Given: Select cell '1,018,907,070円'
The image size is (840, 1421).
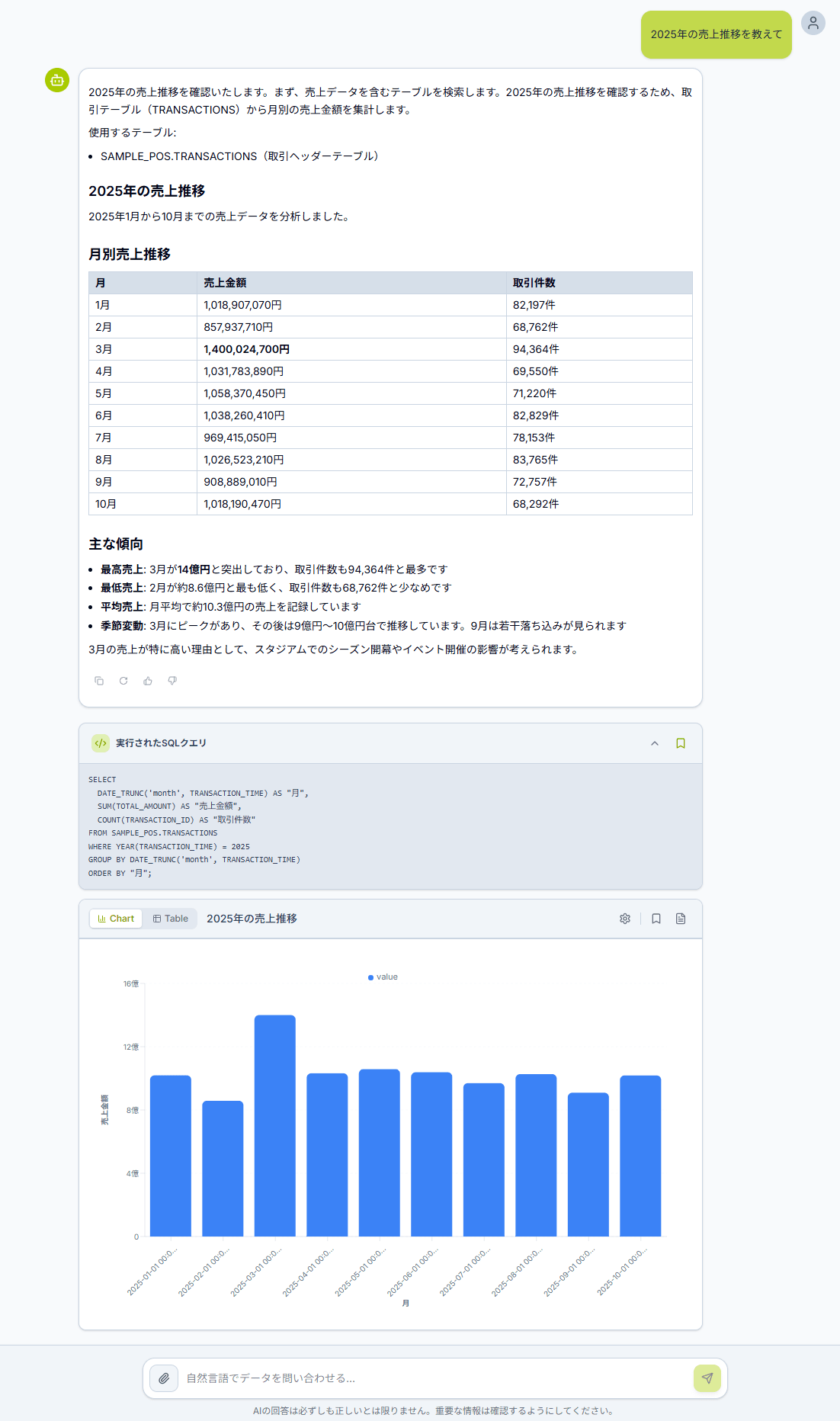Looking at the screenshot, I should 351,305.
